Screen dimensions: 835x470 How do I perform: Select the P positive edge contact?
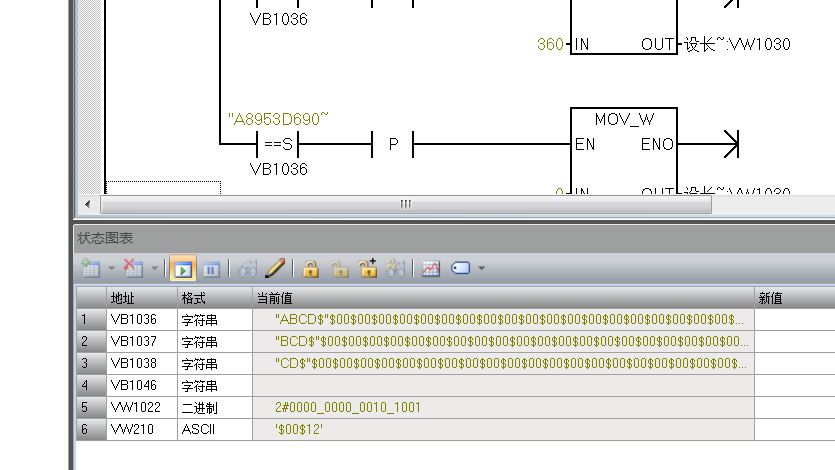pos(393,145)
